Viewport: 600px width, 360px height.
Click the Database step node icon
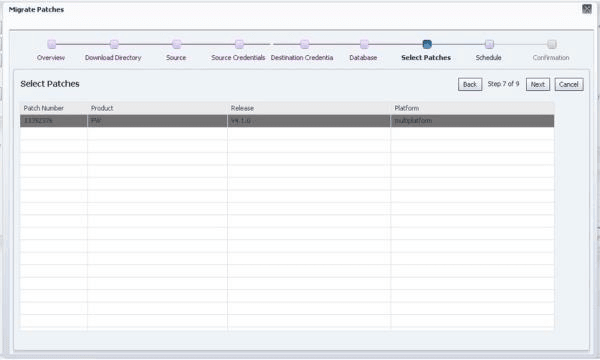click(x=364, y=44)
